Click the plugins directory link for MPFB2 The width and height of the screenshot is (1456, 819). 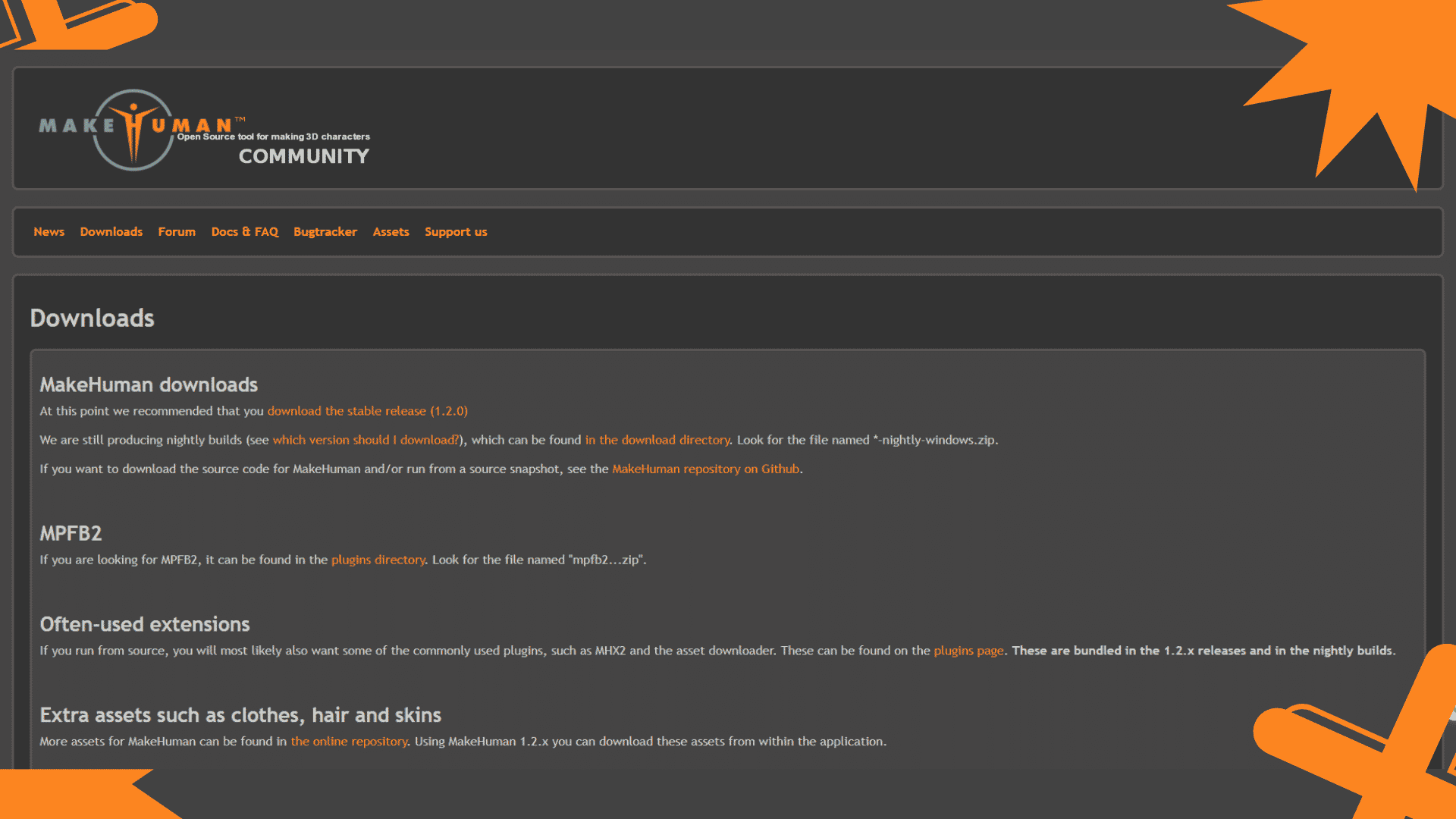tap(378, 559)
